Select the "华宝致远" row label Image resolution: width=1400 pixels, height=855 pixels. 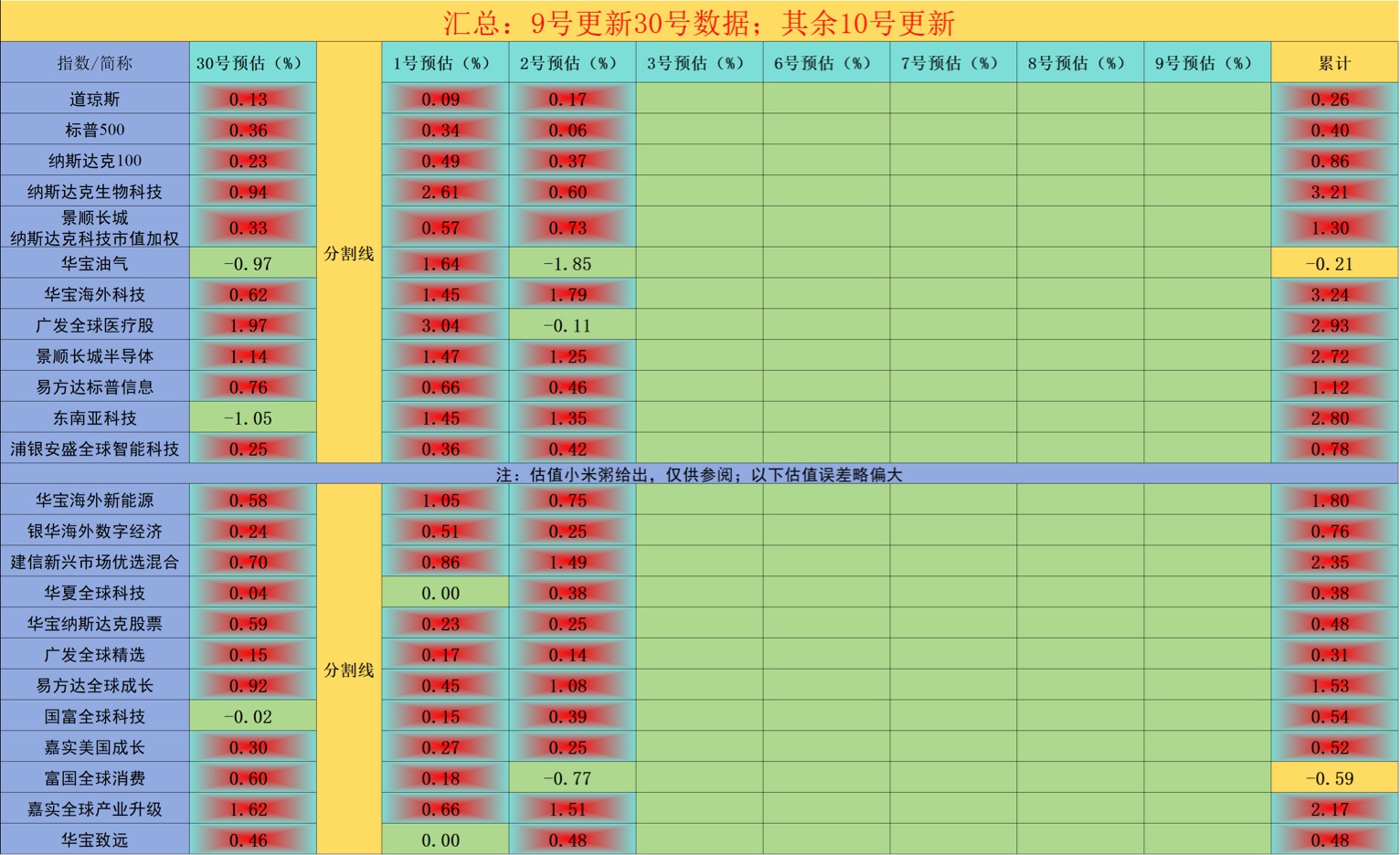click(x=95, y=840)
